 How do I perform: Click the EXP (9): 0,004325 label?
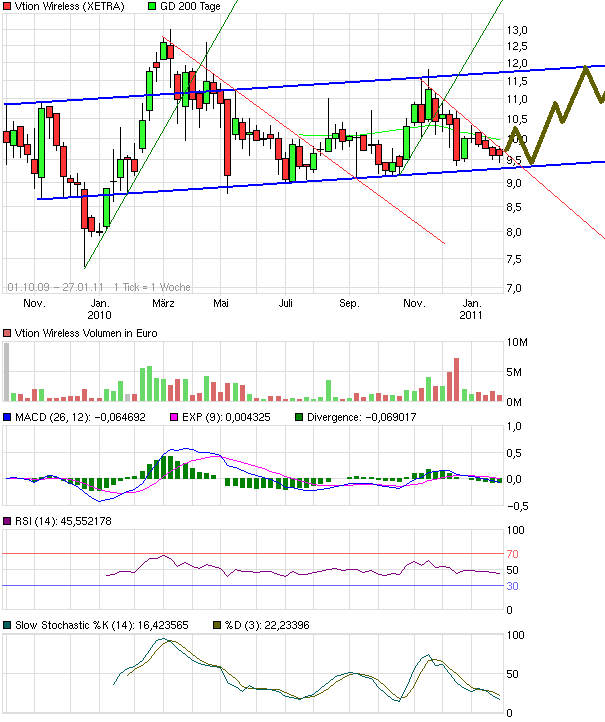coord(226,417)
